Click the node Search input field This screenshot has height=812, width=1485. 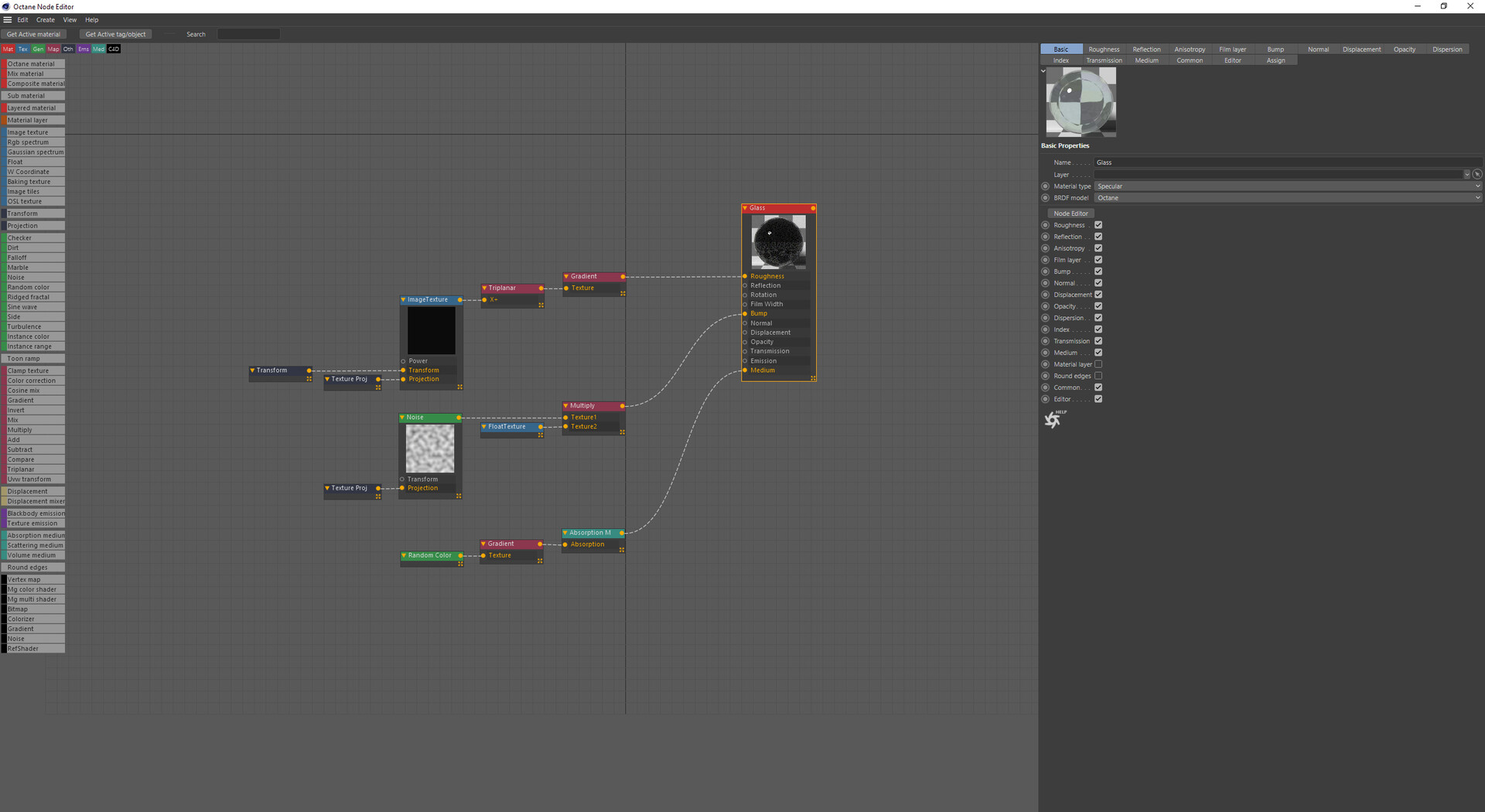[x=248, y=35]
